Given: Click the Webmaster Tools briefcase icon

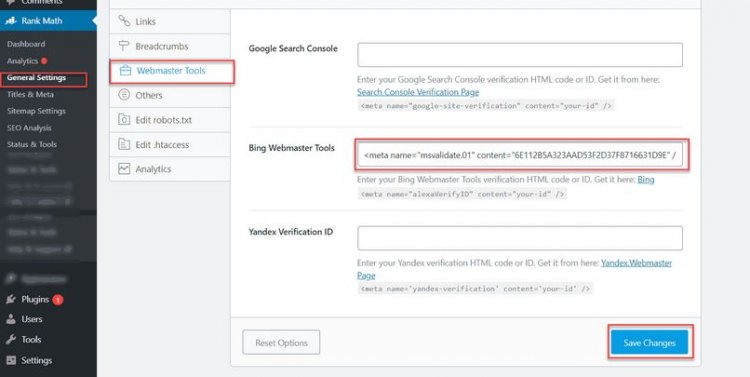Looking at the screenshot, I should pyautogui.click(x=125, y=71).
